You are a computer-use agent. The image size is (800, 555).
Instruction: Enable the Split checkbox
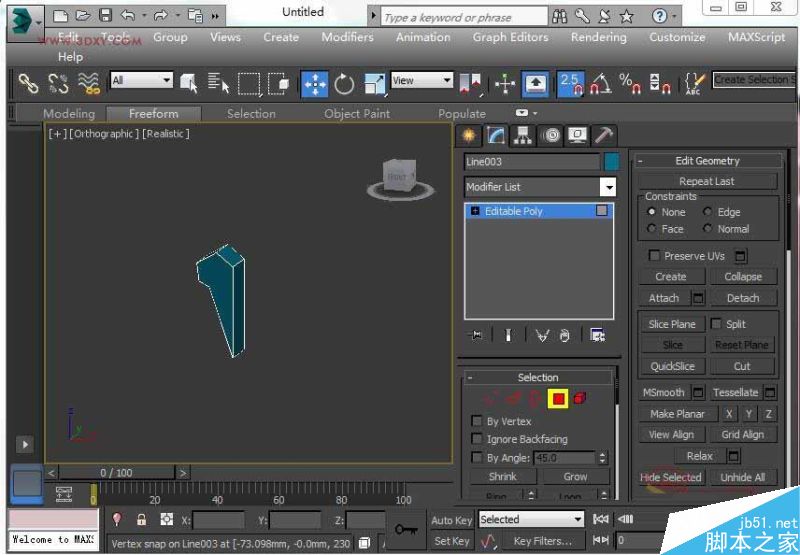[x=716, y=323]
